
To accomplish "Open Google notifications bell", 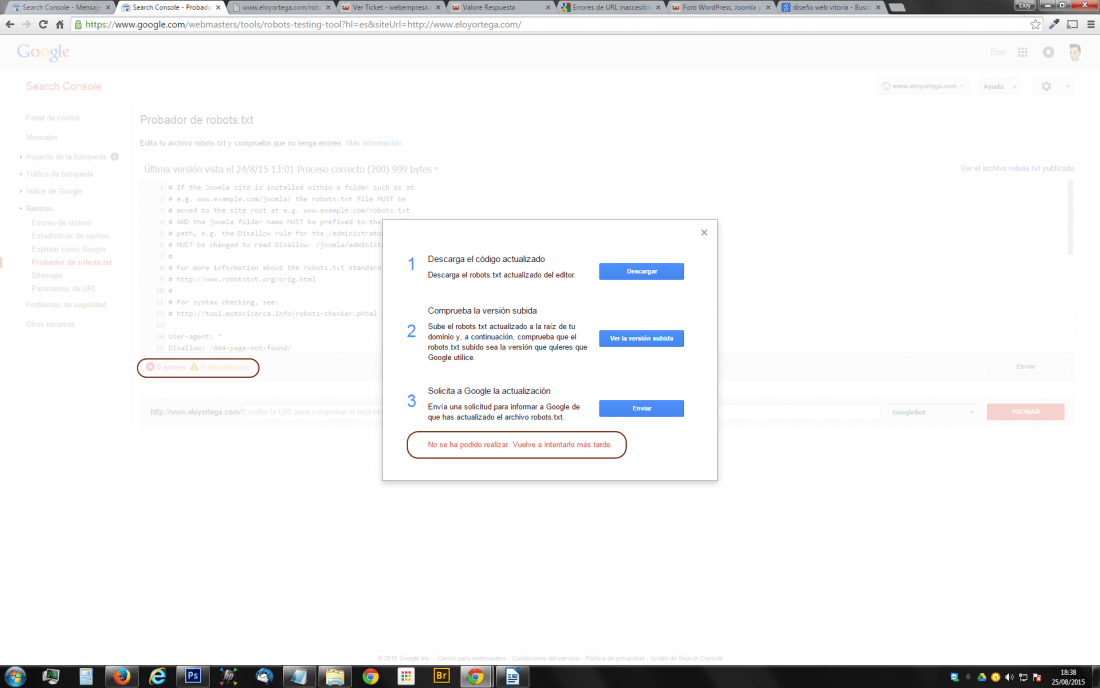I will point(1048,52).
